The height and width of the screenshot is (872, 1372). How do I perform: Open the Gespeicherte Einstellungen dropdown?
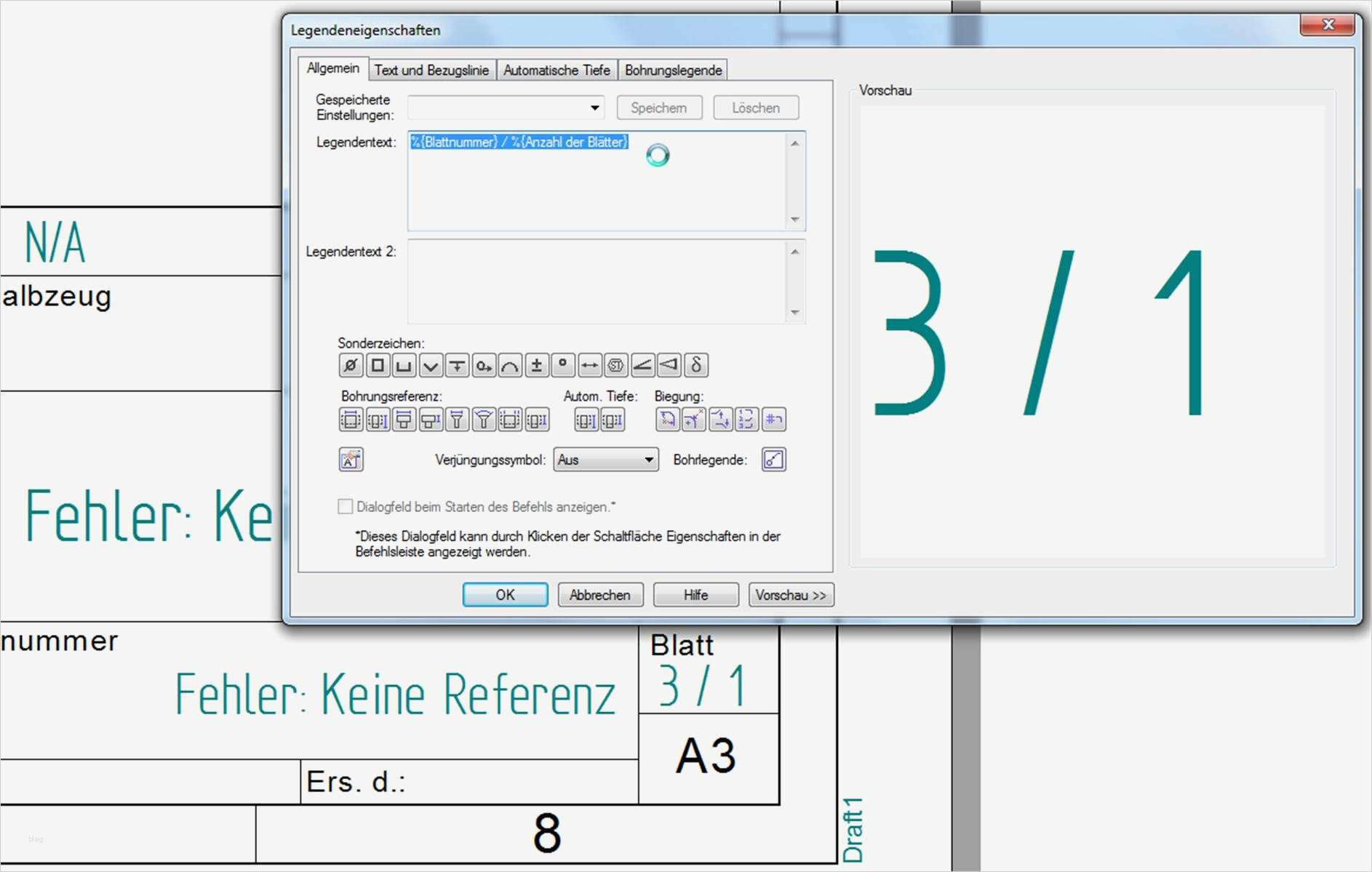(595, 108)
